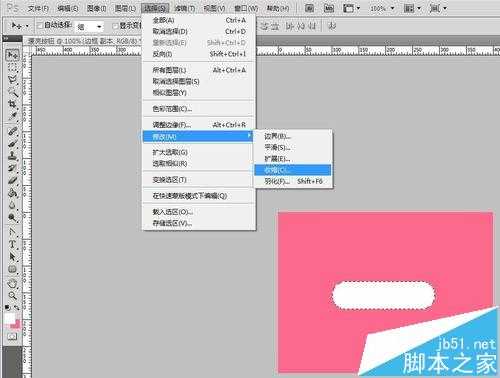Select the Zoom tool
This screenshot has height=378, width=500.
12,296
